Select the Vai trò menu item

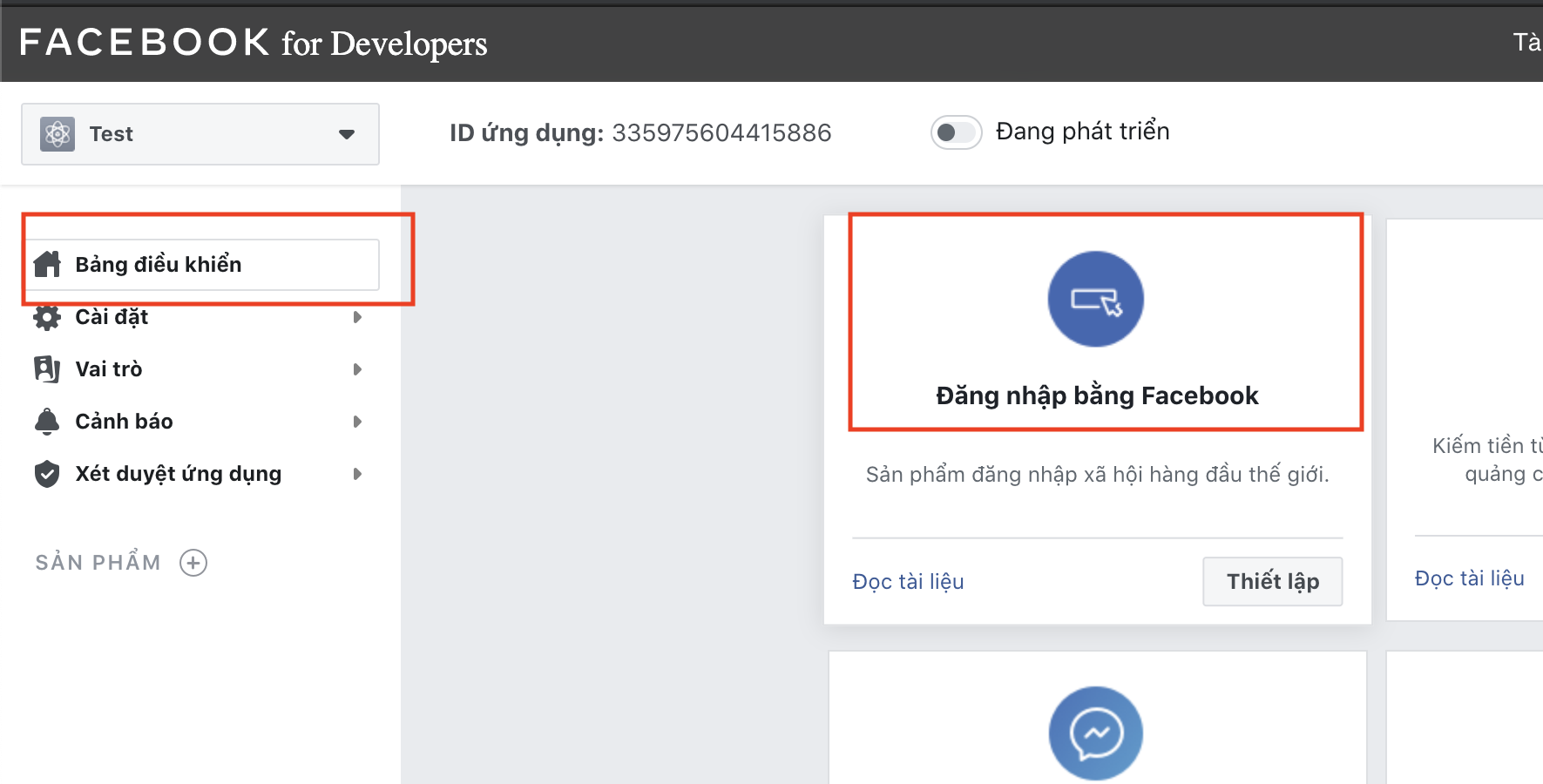click(x=109, y=369)
